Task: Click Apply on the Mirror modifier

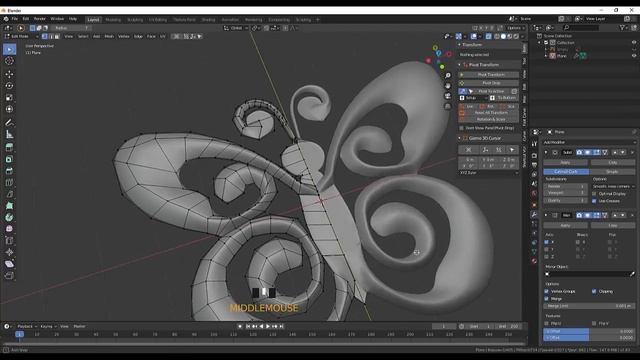Action: [x=565, y=225]
